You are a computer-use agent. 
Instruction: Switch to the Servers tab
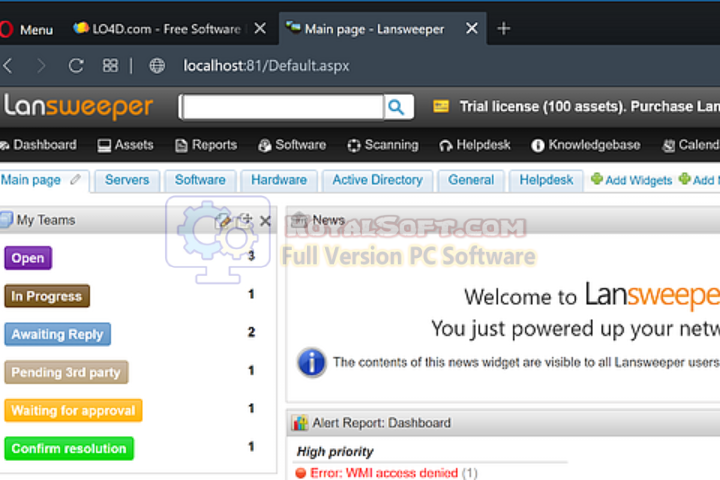pyautogui.click(x=127, y=180)
